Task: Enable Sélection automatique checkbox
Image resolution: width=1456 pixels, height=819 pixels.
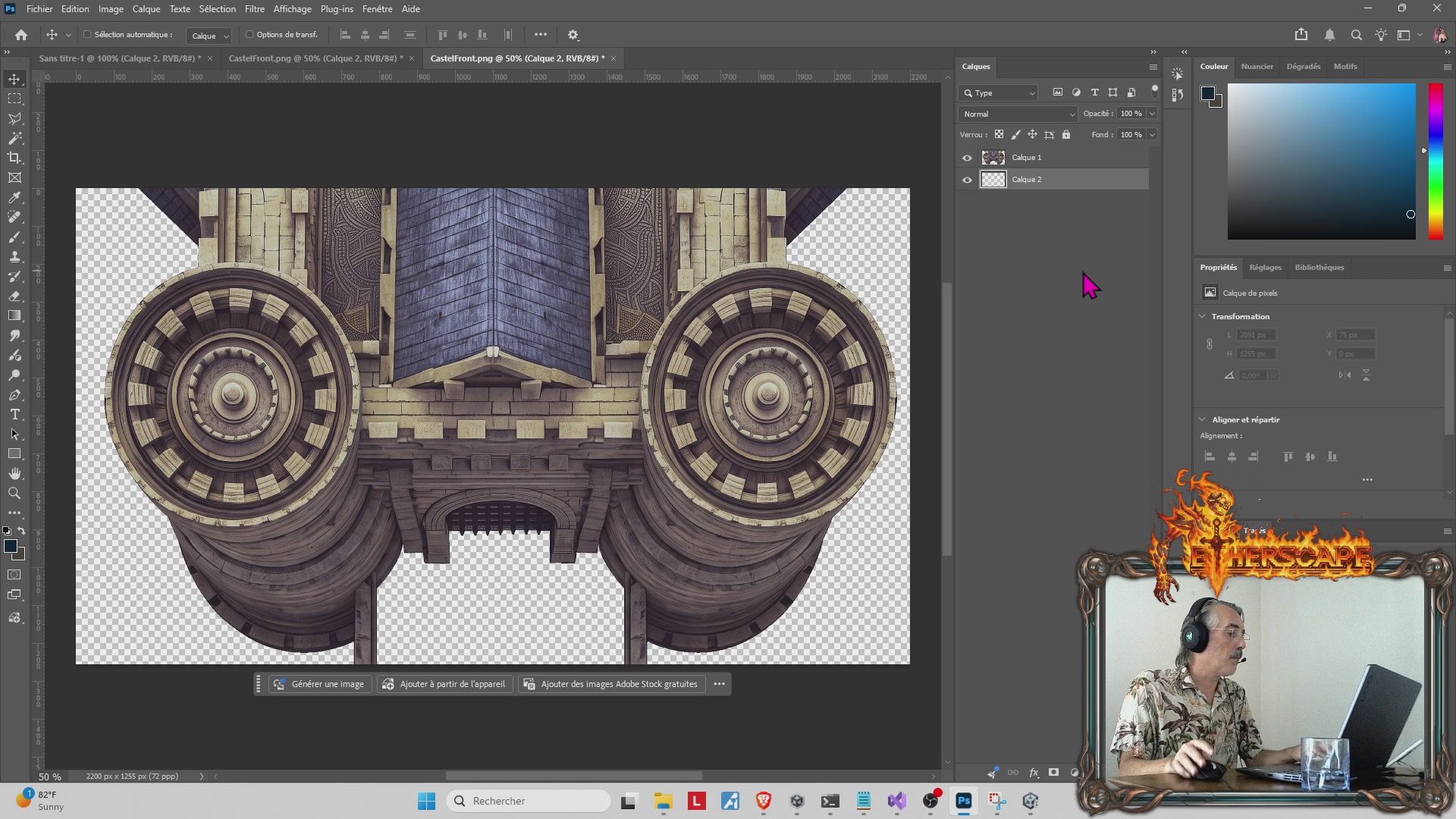Action: [87, 34]
